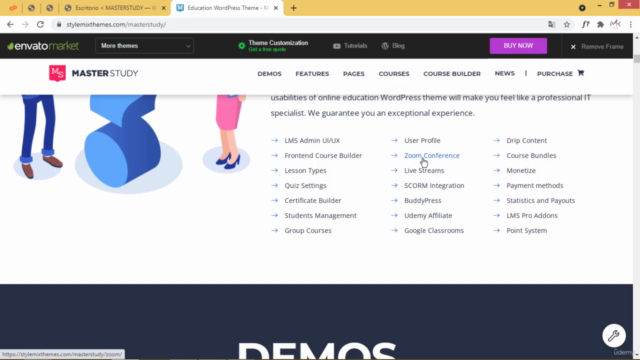Switch to the Escritorio MASTERSTUDY tab
Screen dimensions: 640x360
tap(115, 8)
